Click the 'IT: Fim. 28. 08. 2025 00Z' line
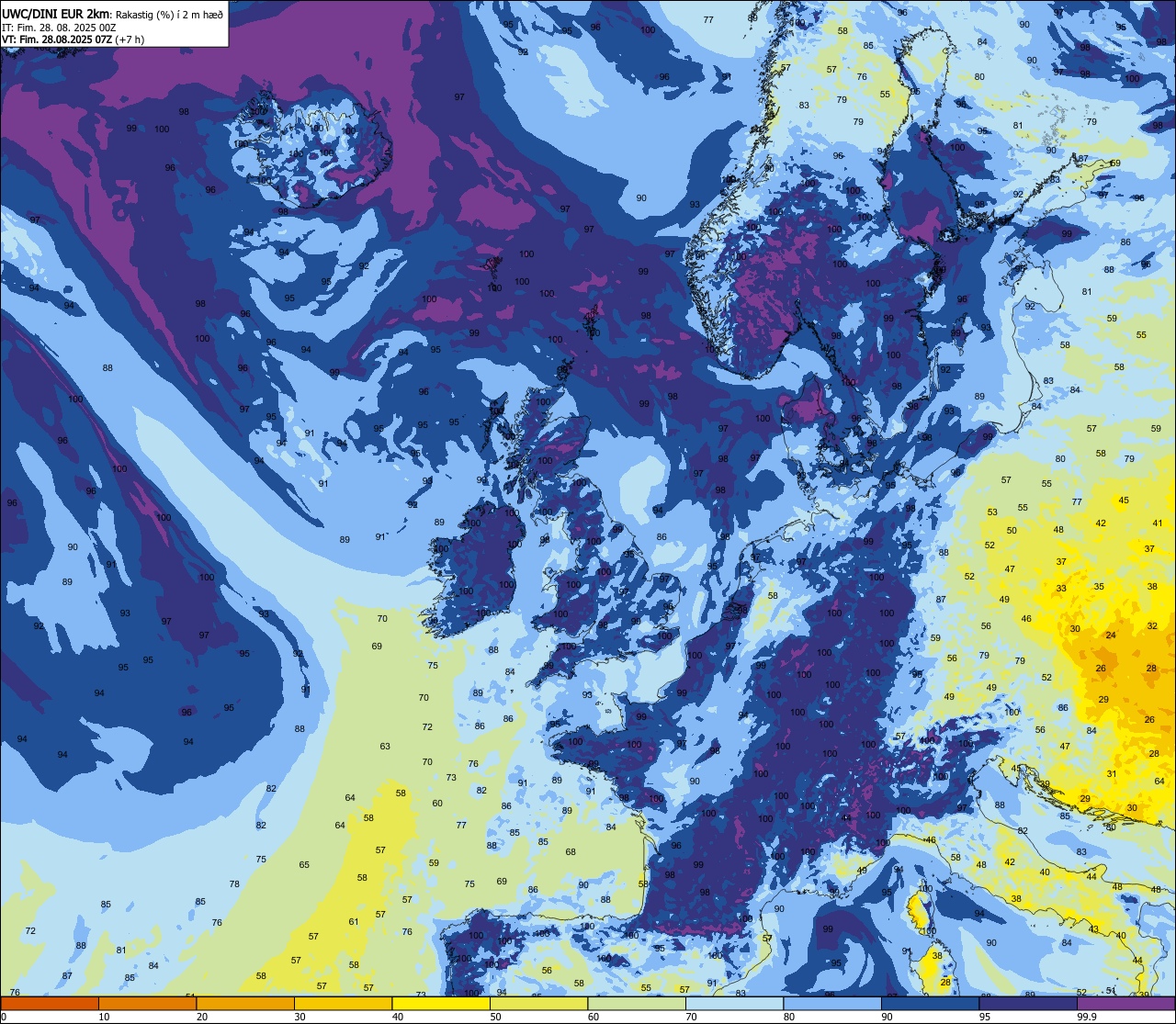The image size is (1176, 1024). click(x=59, y=28)
